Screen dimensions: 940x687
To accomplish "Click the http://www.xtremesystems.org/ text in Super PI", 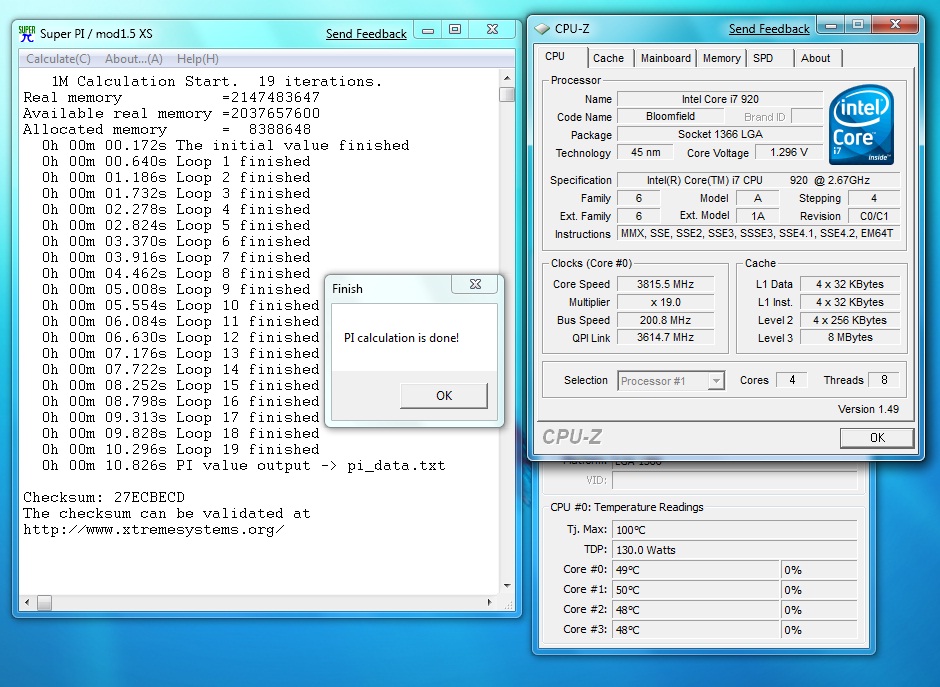I will [153, 530].
